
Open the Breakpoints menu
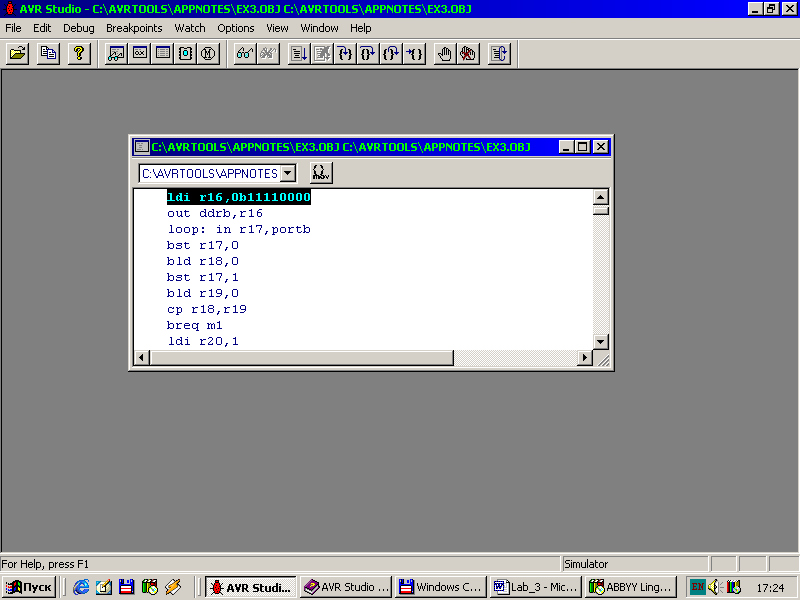click(x=134, y=28)
